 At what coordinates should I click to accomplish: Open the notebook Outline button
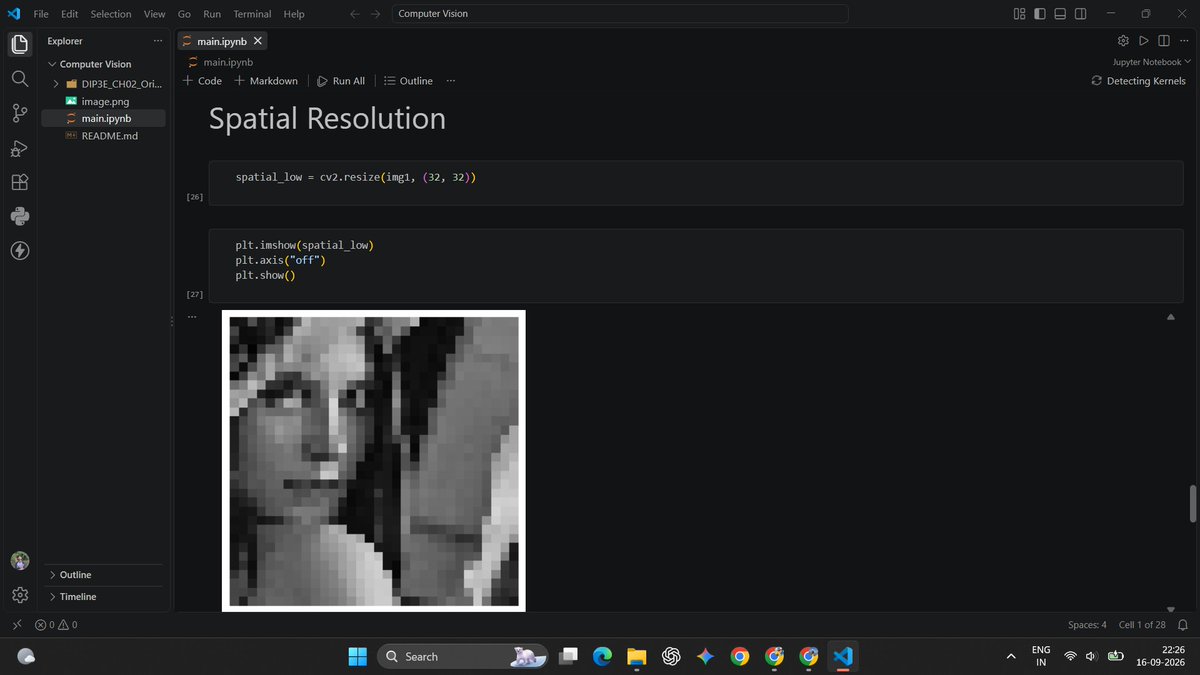[x=408, y=81]
